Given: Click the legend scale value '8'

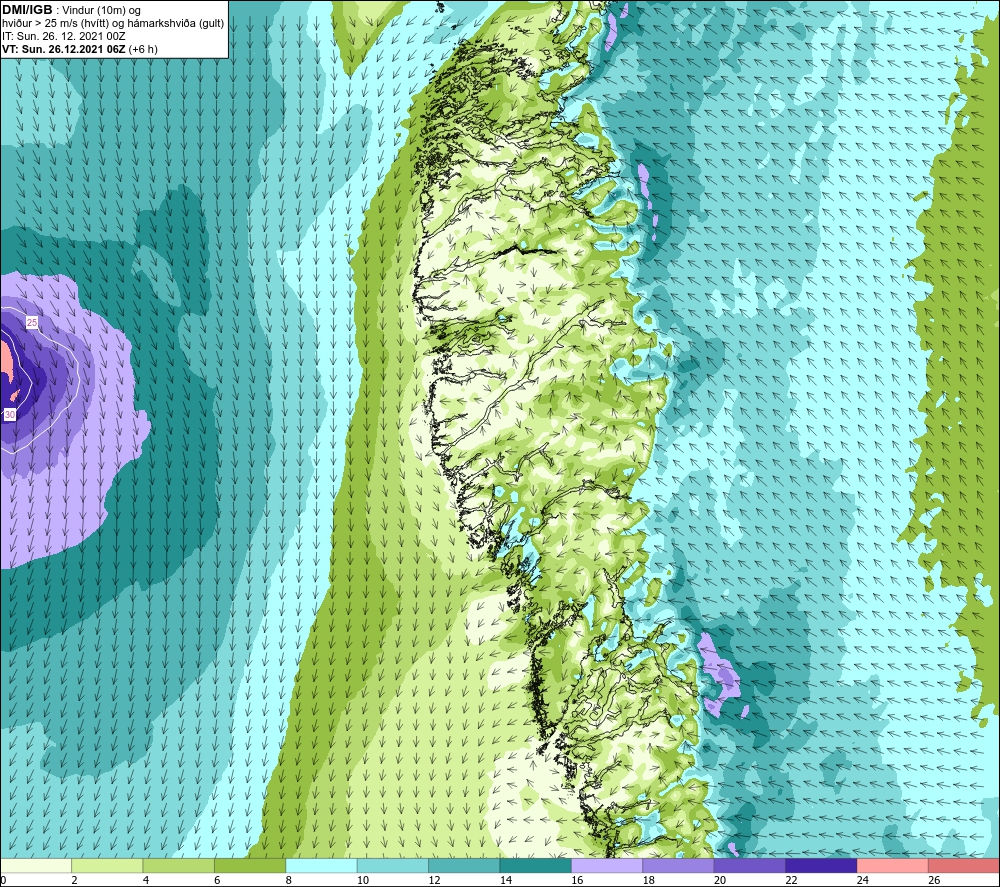Looking at the screenshot, I should [x=289, y=881].
